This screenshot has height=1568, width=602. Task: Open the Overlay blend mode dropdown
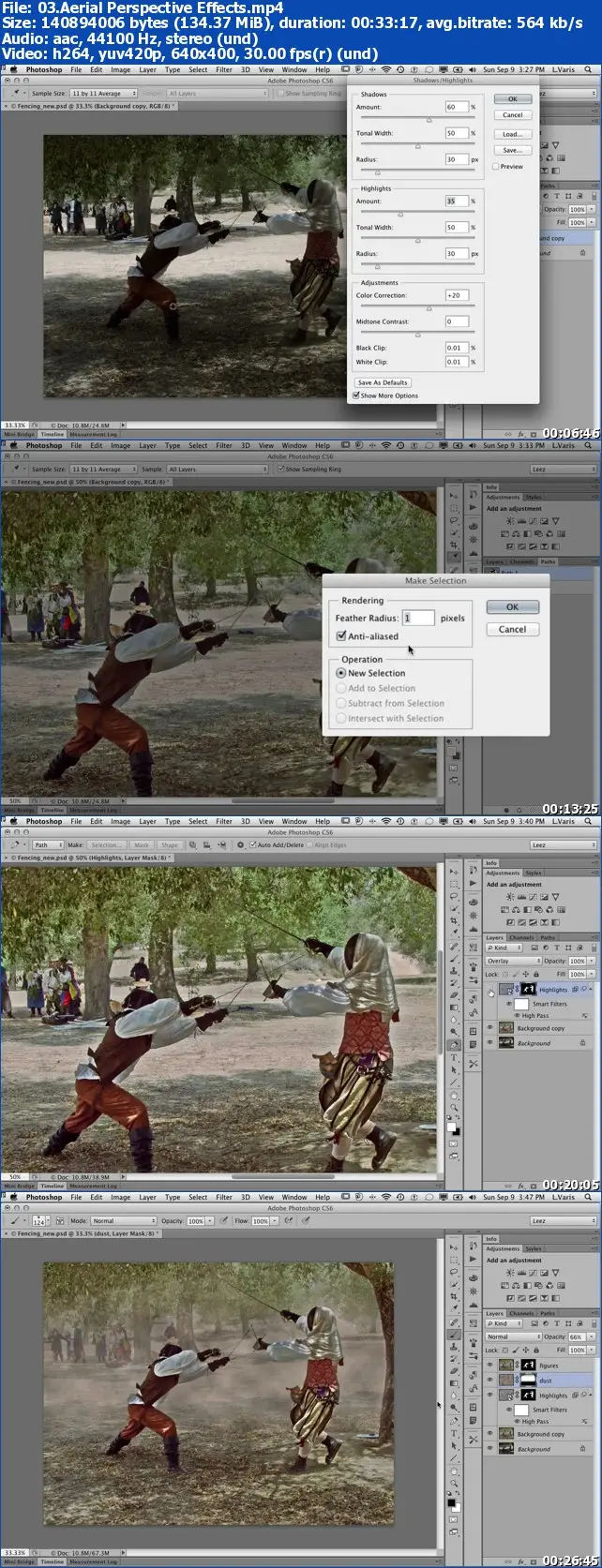[x=514, y=961]
